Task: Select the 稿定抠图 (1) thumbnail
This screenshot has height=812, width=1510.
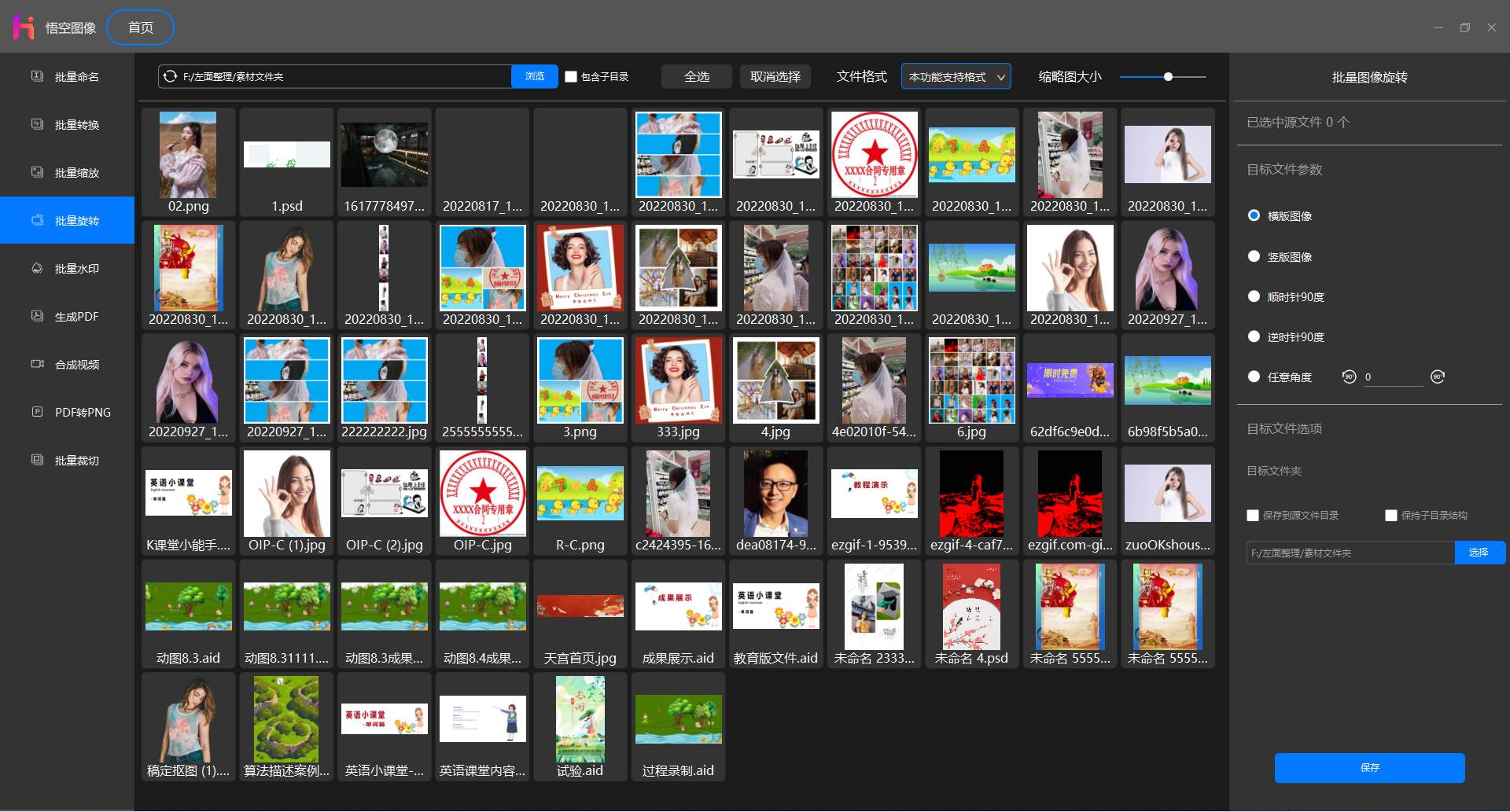Action: coord(188,726)
